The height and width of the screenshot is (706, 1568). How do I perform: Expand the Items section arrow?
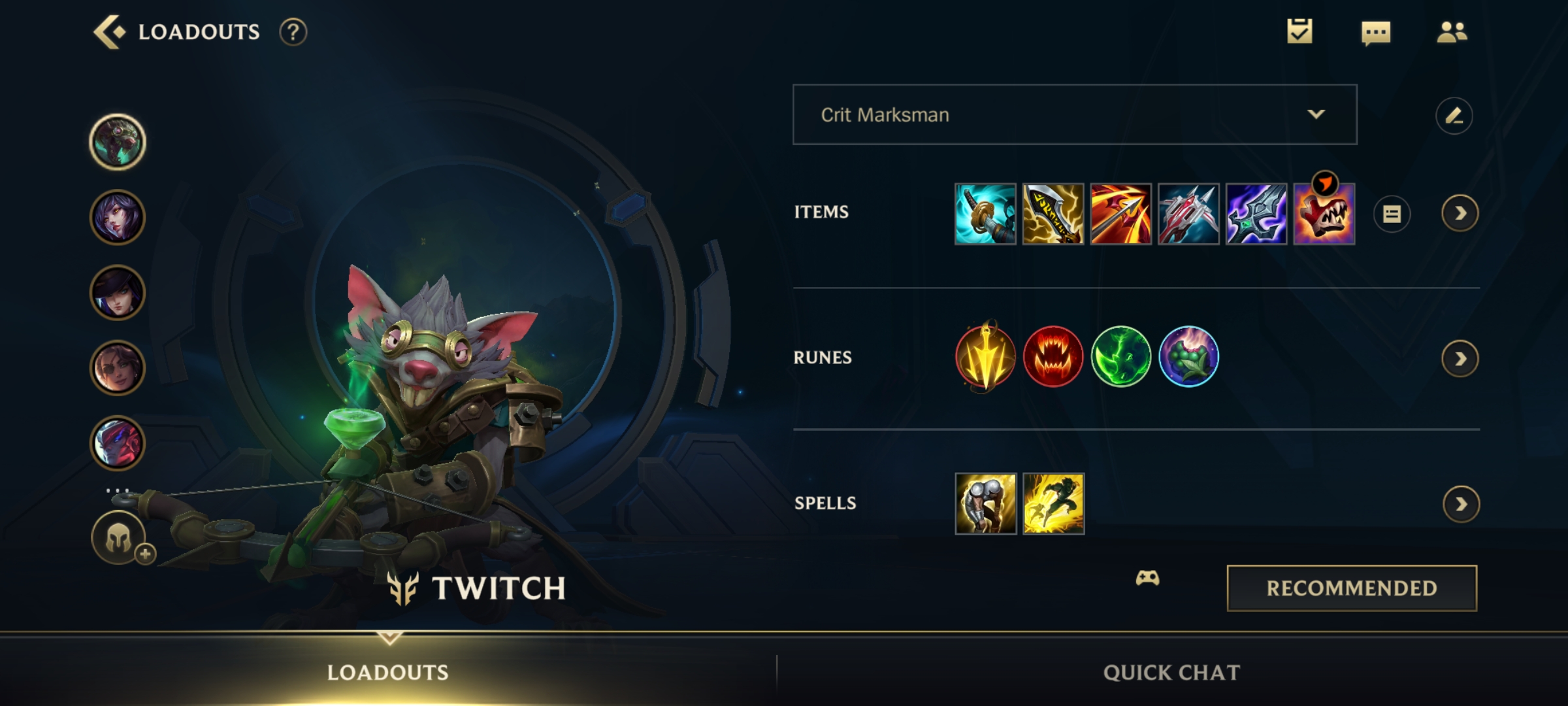1460,213
